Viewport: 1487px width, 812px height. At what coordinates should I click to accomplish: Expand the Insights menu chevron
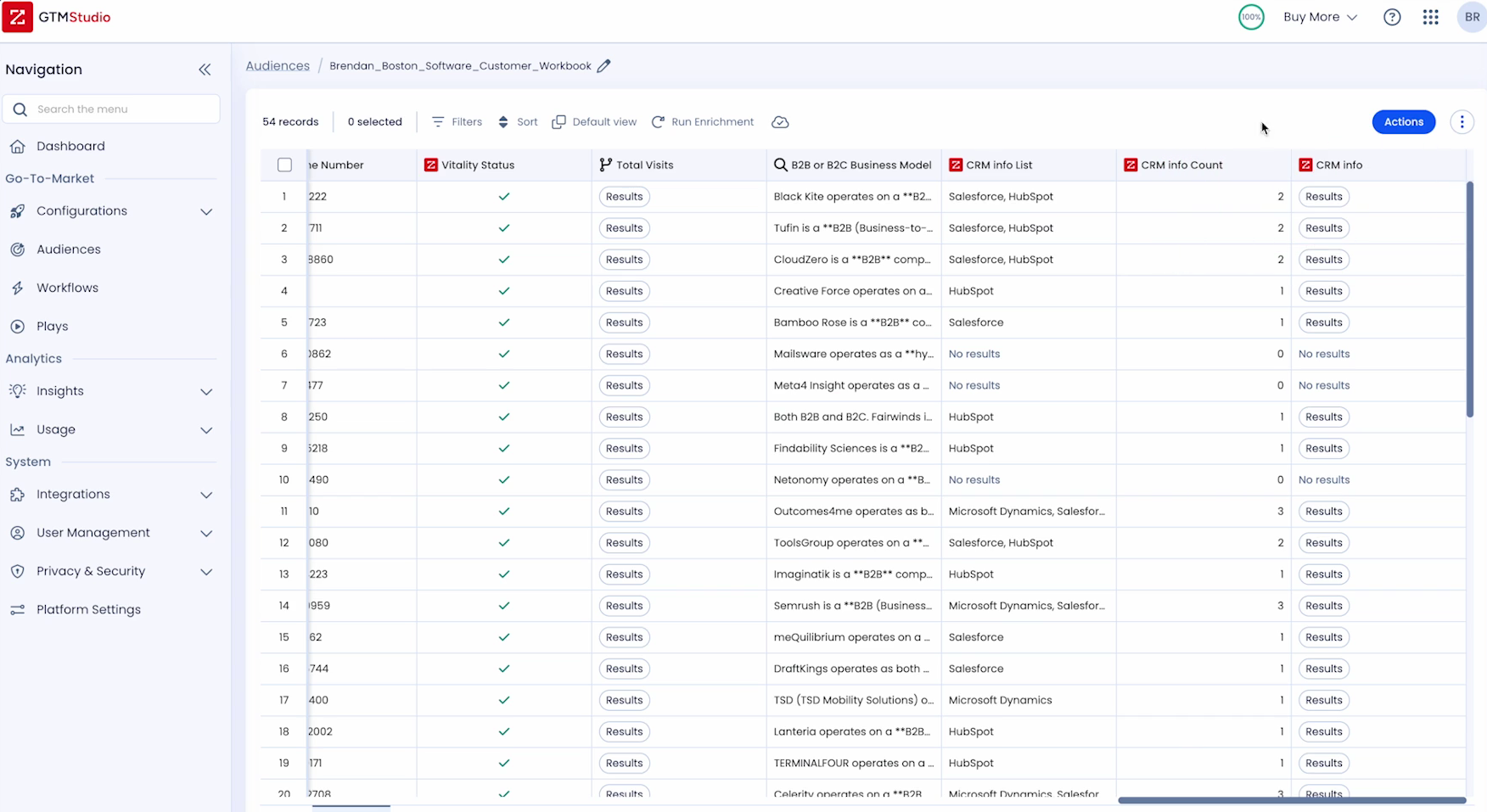coord(206,391)
